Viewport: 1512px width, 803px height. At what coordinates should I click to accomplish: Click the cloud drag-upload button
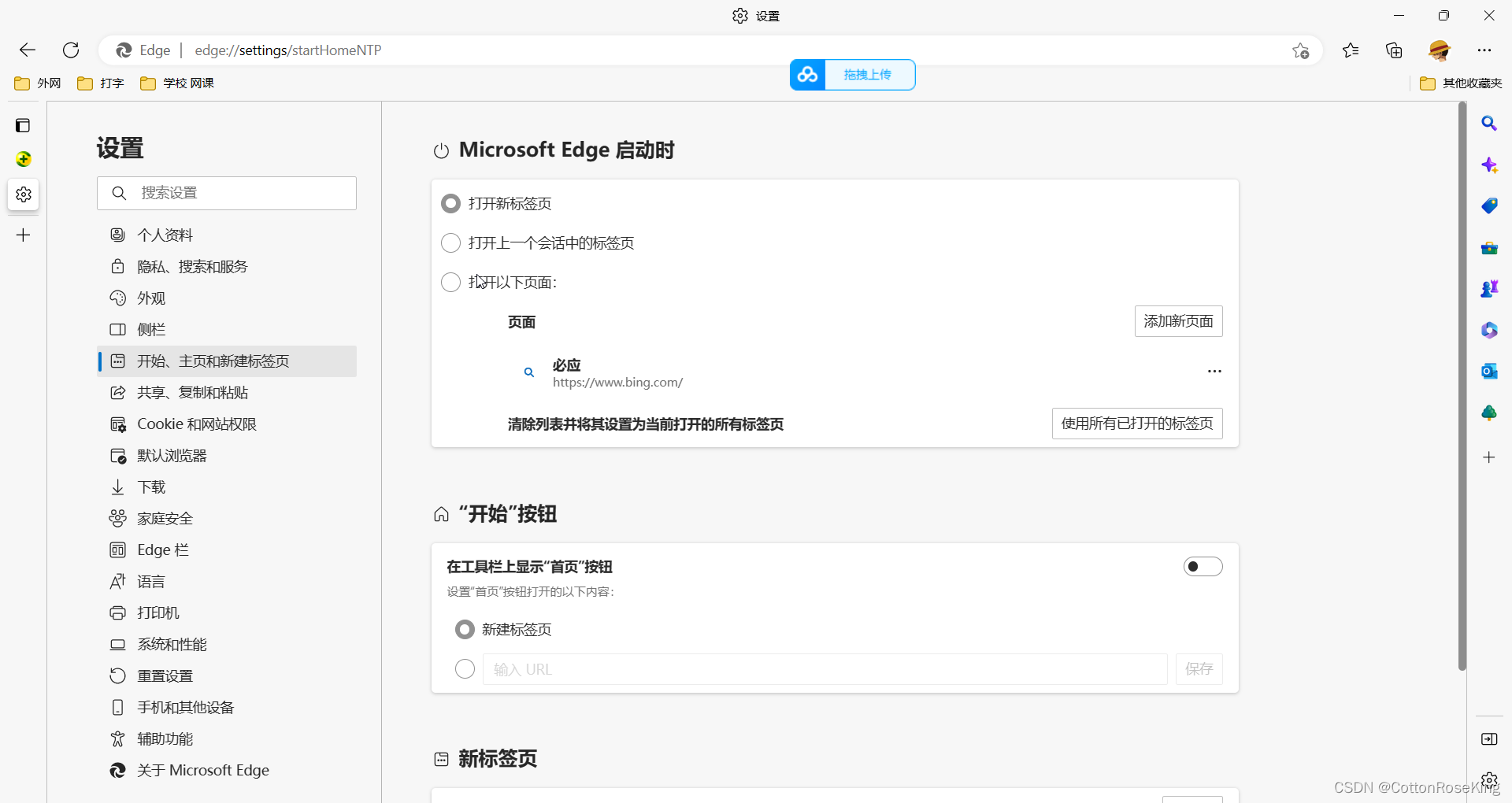point(853,75)
